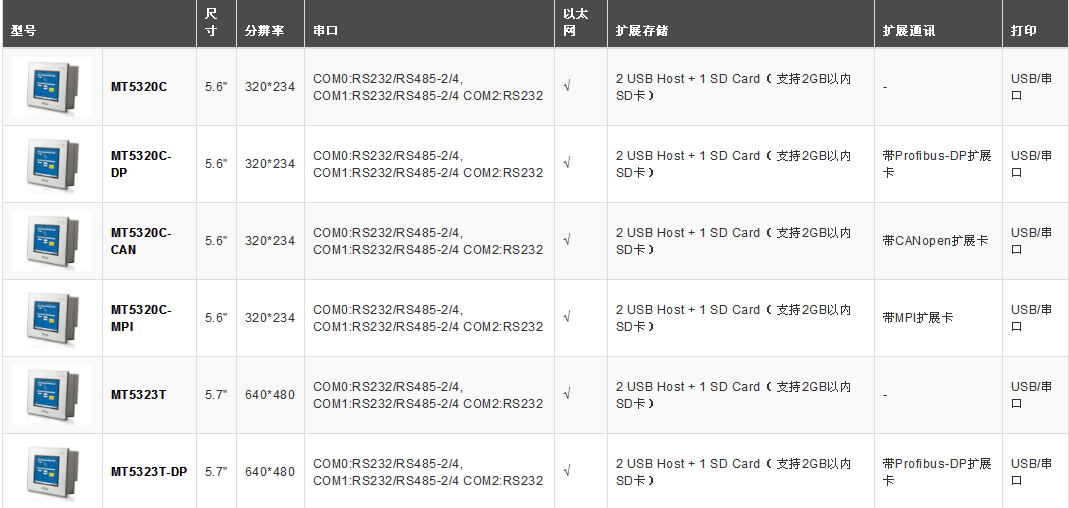Click the 型号 column header
The width and height of the screenshot is (1069, 508).
tap(24, 31)
